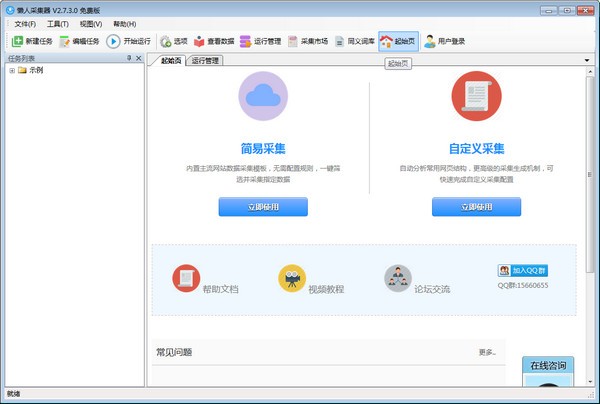Open 运行管理 from toolbar

tap(260, 41)
